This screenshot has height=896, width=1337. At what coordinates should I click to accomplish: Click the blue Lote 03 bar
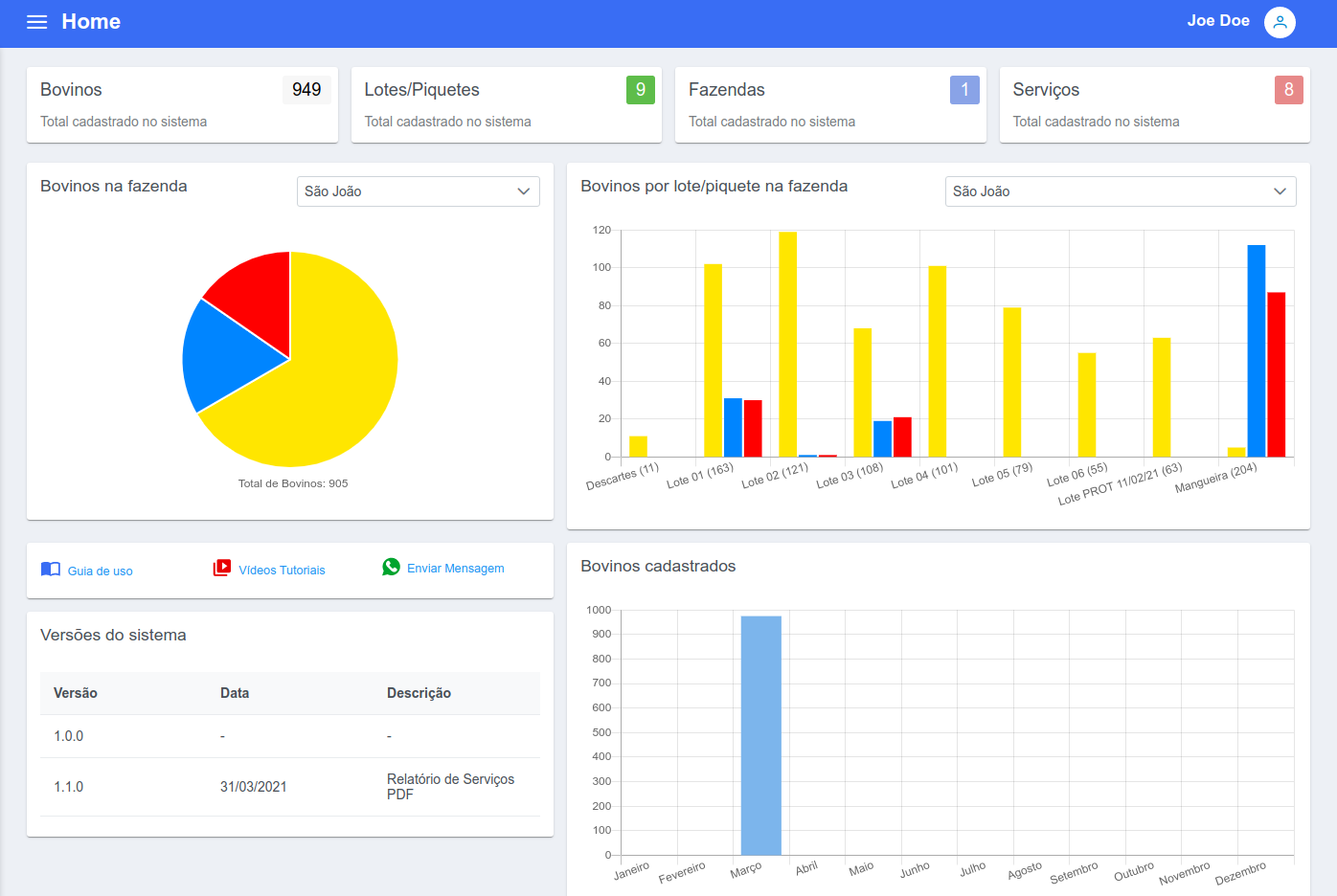coord(882,438)
